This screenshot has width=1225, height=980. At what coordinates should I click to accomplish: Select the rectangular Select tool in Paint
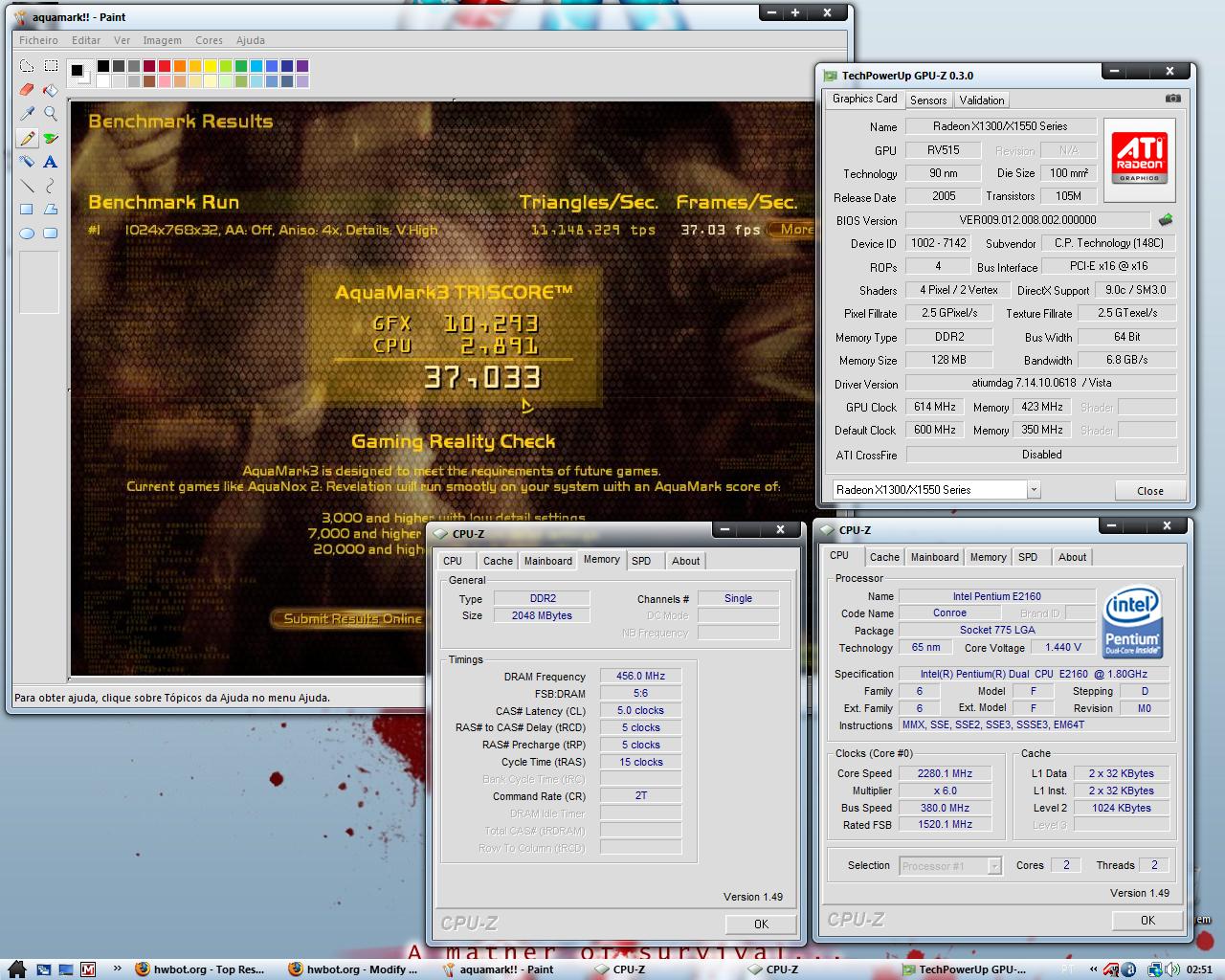(x=51, y=66)
